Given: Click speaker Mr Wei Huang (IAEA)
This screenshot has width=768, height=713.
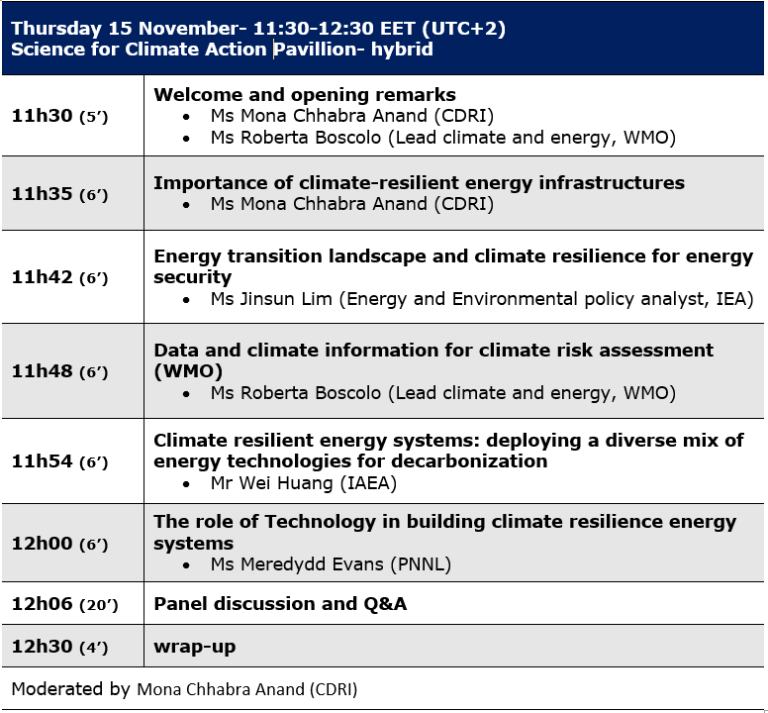Looking at the screenshot, I should coord(303,483).
